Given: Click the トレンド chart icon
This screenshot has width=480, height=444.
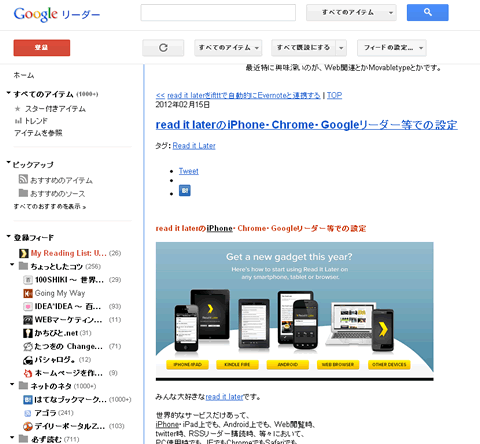Looking at the screenshot, I should 18,121.
